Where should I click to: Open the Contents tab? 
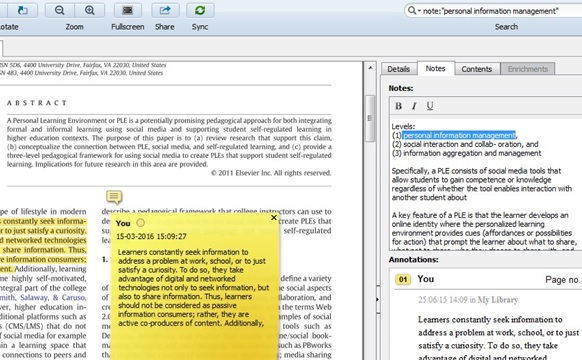477,69
